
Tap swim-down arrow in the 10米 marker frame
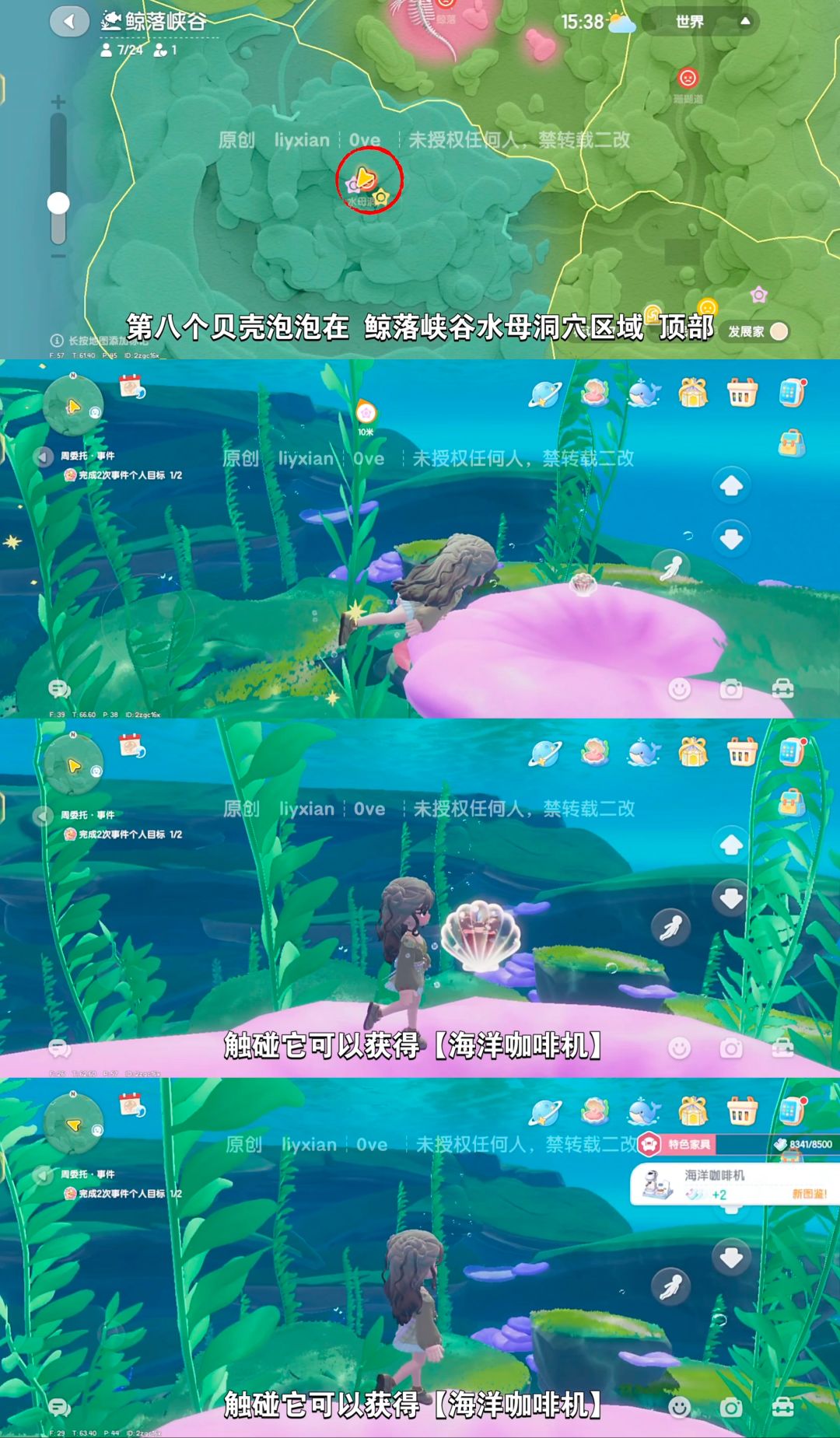coord(731,539)
